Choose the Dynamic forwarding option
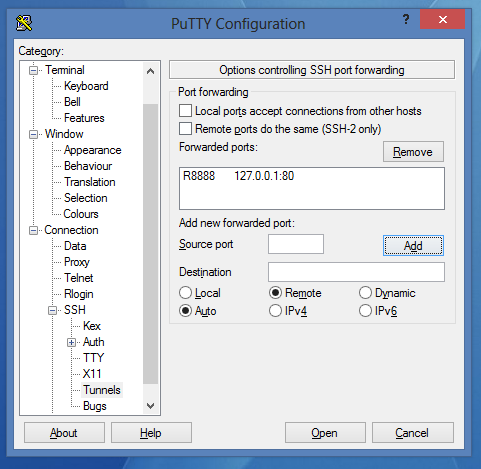Image resolution: width=481 pixels, height=469 pixels. (365, 293)
